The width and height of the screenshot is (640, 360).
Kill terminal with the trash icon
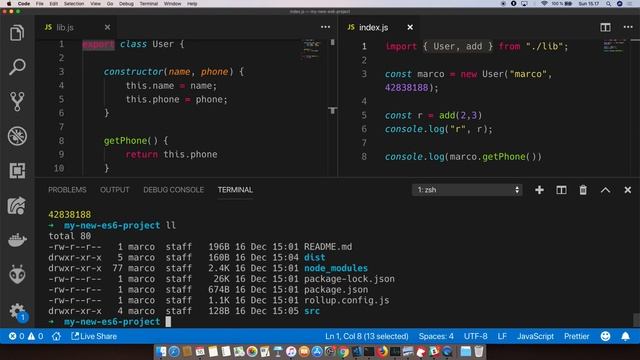click(583, 190)
